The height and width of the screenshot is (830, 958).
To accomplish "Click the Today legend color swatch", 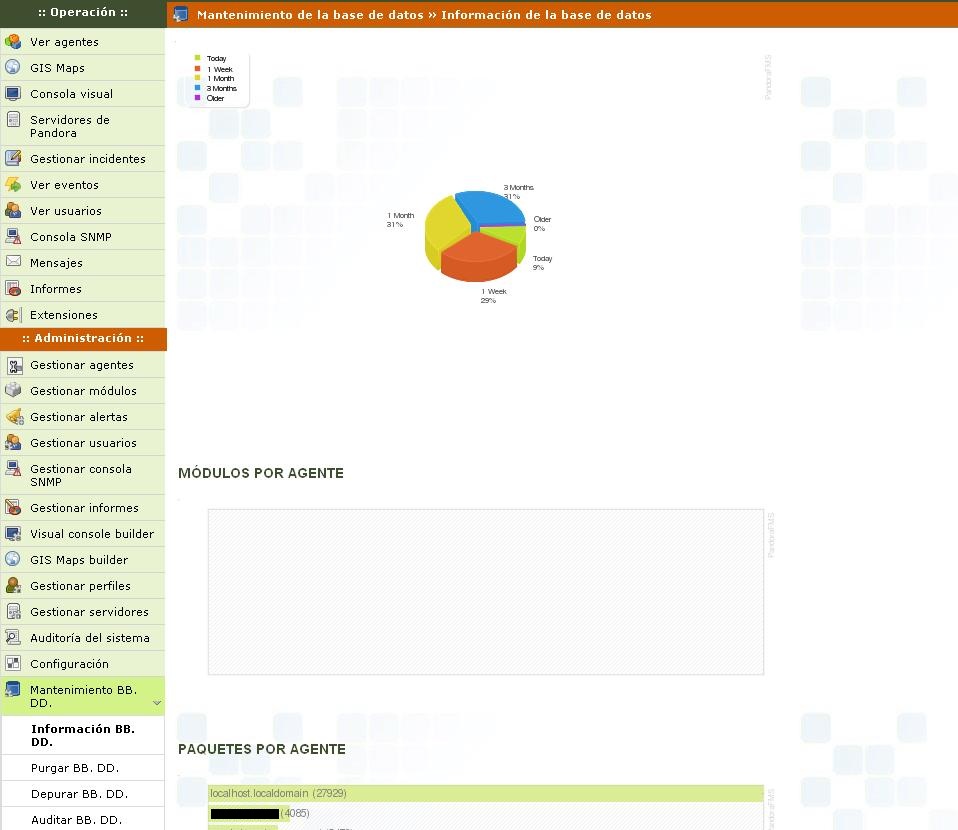I will click(198, 58).
